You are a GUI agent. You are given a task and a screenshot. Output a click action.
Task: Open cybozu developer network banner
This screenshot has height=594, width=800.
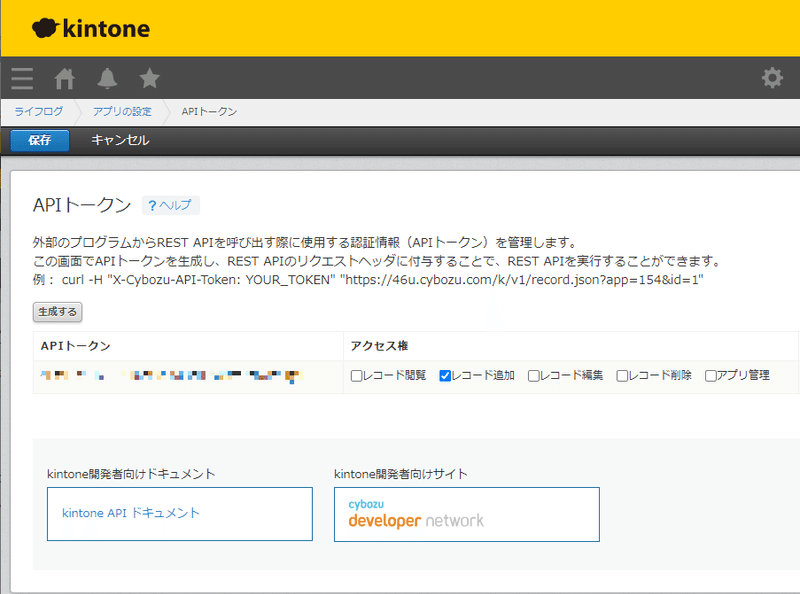pyautogui.click(x=467, y=514)
